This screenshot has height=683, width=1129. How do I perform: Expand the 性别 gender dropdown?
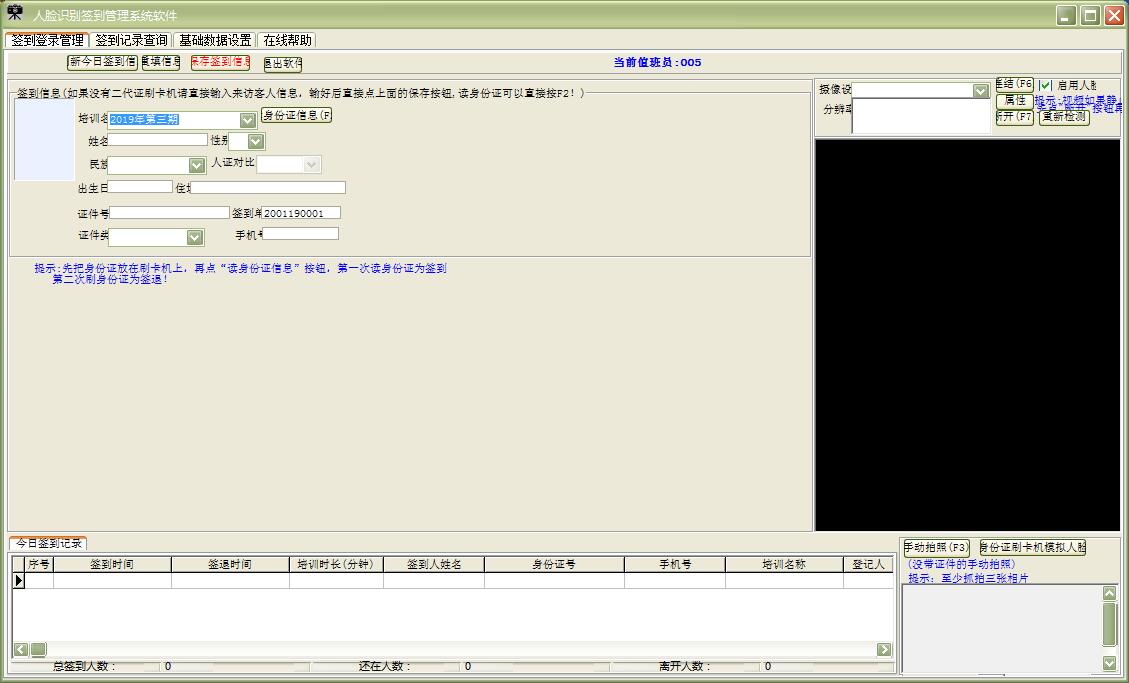255,142
